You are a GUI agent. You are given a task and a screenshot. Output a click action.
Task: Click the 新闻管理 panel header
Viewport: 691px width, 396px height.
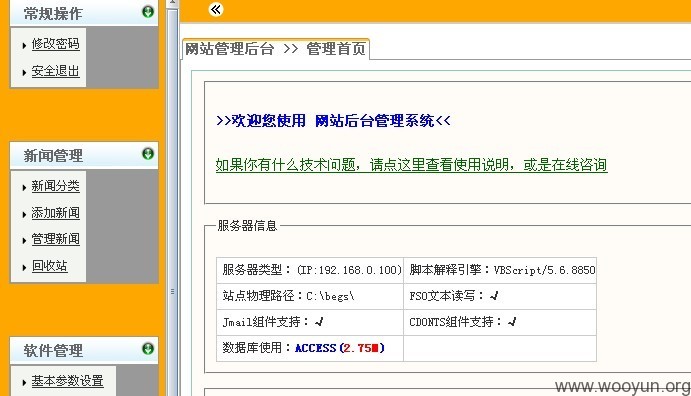[84, 155]
